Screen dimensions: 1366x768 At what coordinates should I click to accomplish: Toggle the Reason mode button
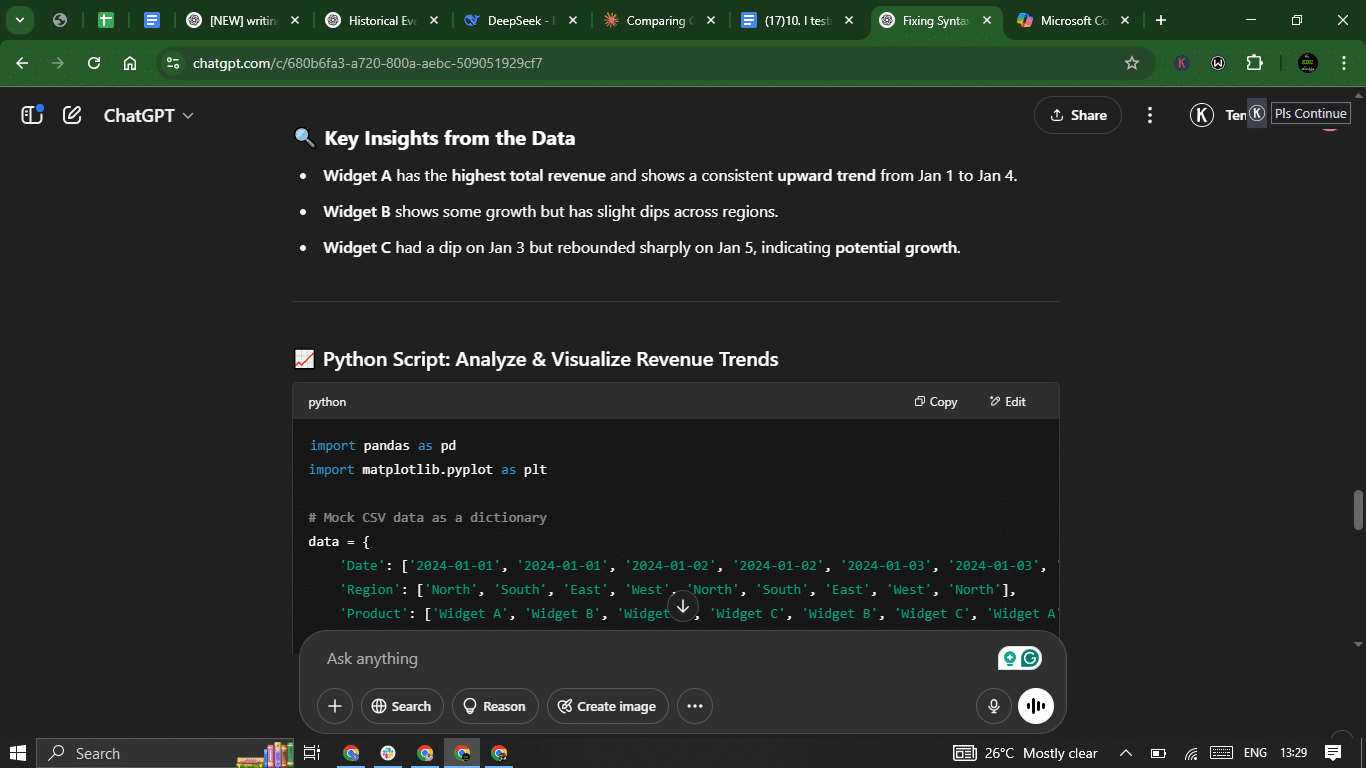tap(495, 706)
